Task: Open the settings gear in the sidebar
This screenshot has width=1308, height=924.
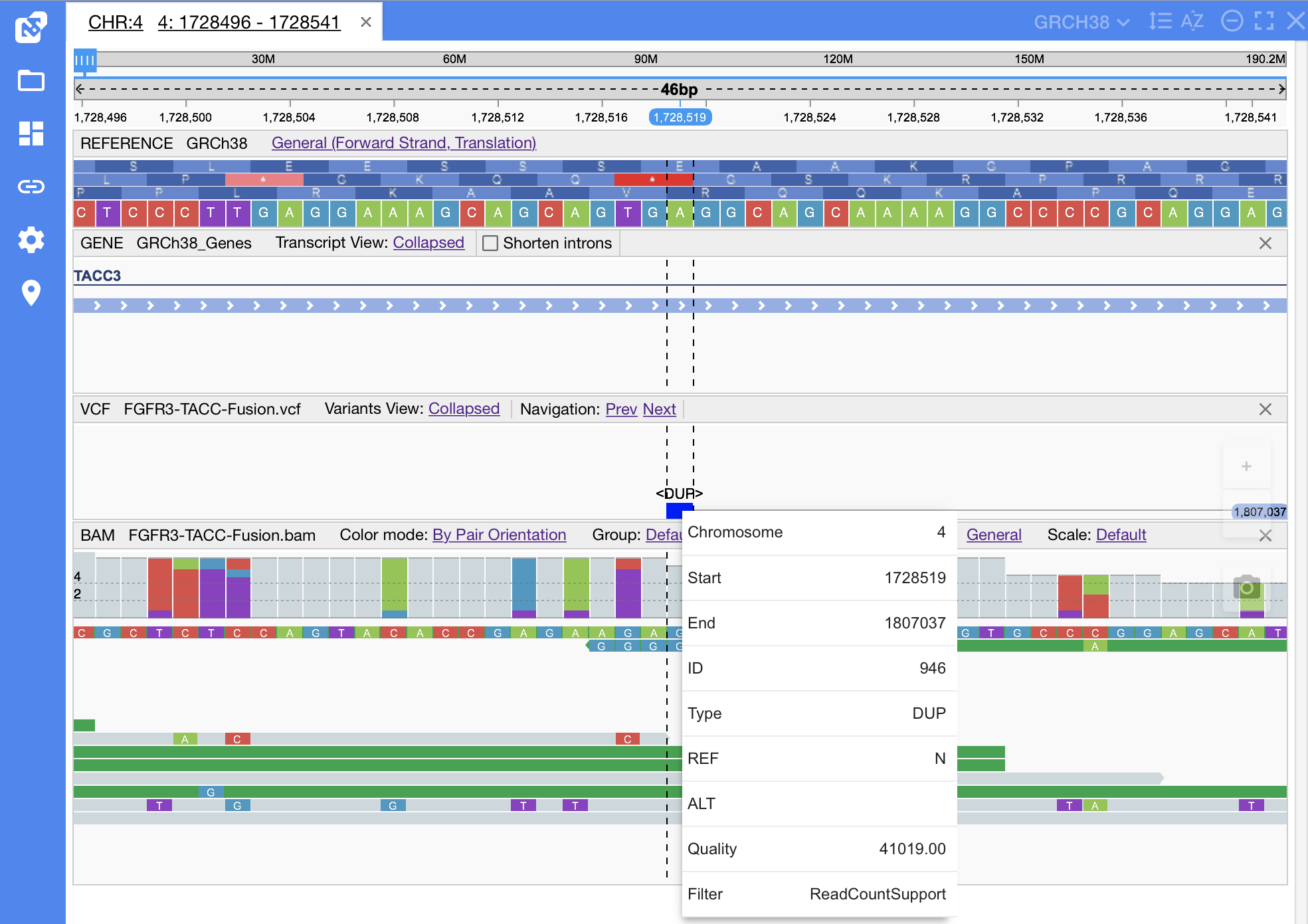Action: 31,239
